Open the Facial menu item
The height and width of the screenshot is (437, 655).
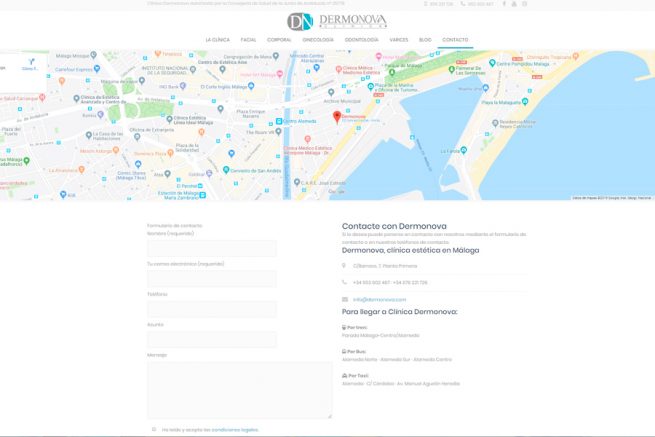pos(248,40)
